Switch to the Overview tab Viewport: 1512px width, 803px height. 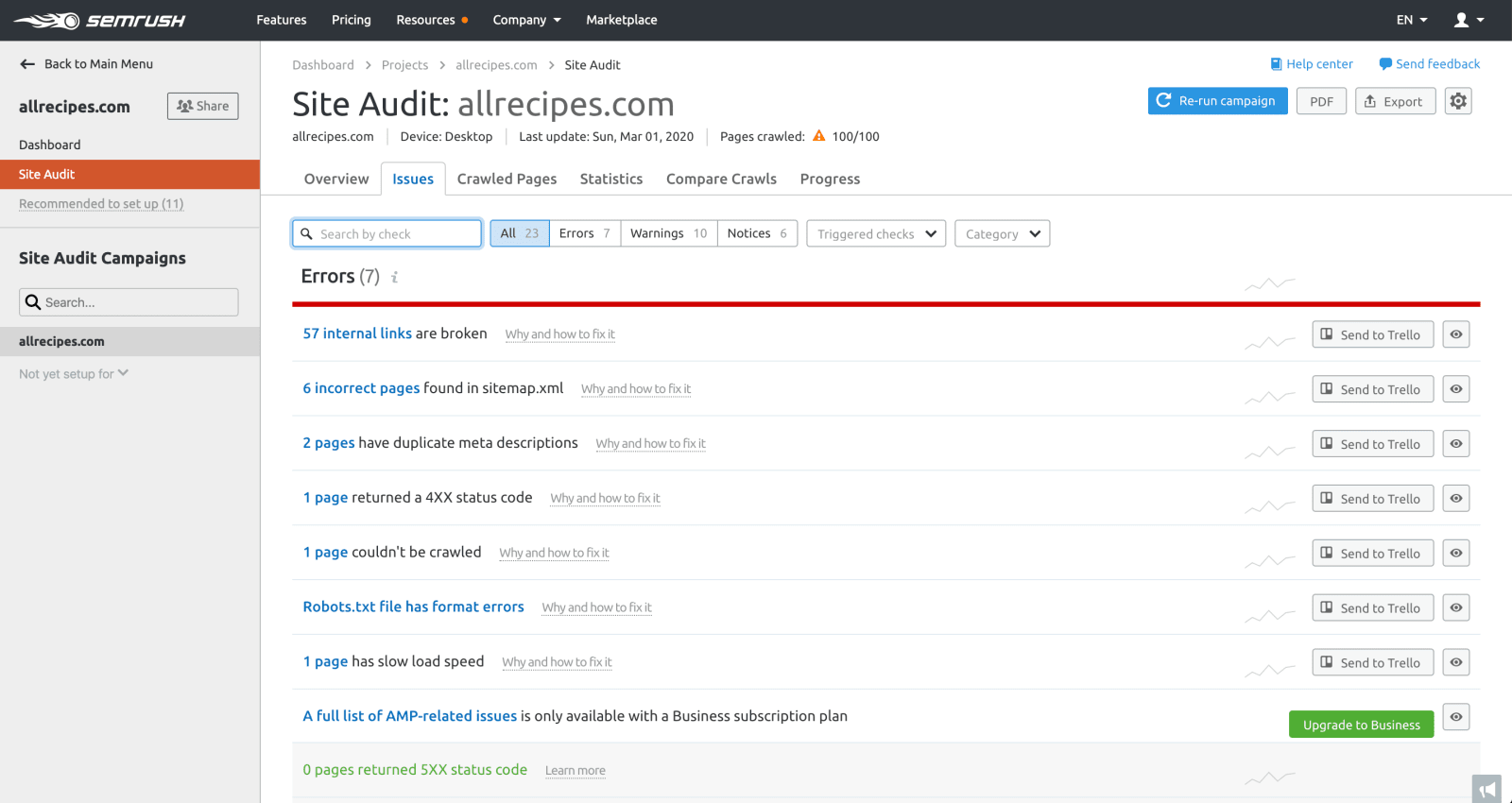(336, 179)
